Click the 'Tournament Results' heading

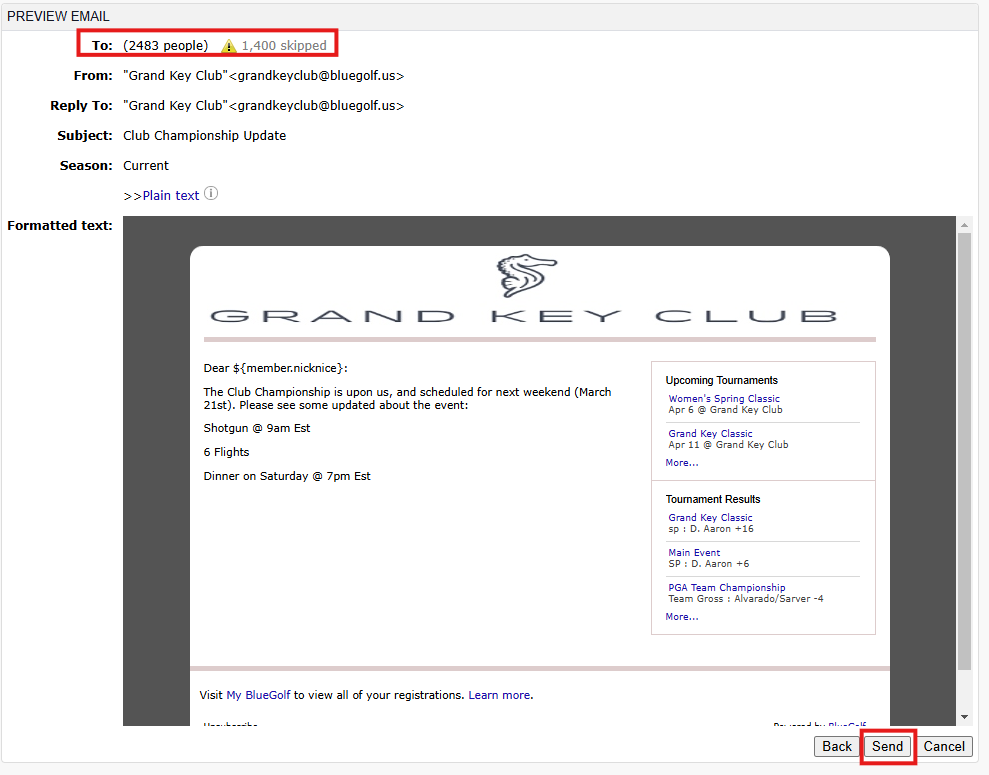(713, 499)
